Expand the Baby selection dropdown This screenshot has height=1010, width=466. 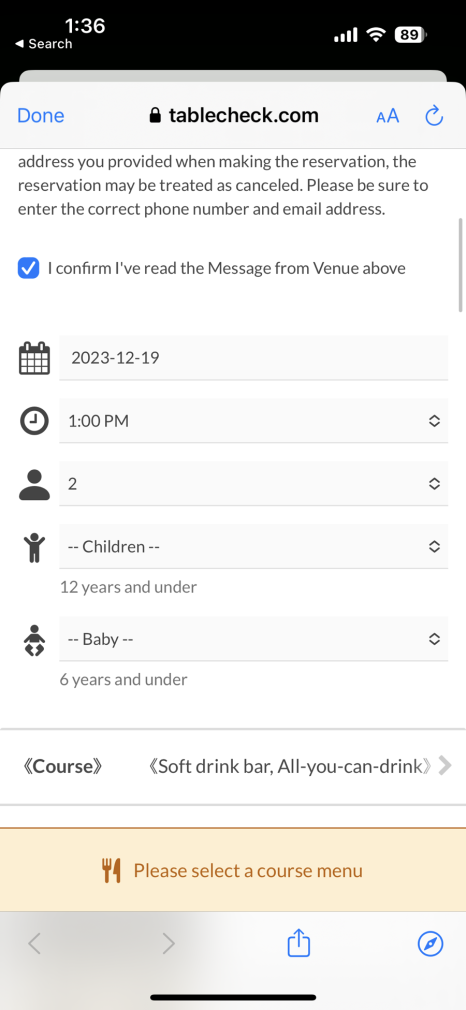coord(253,639)
